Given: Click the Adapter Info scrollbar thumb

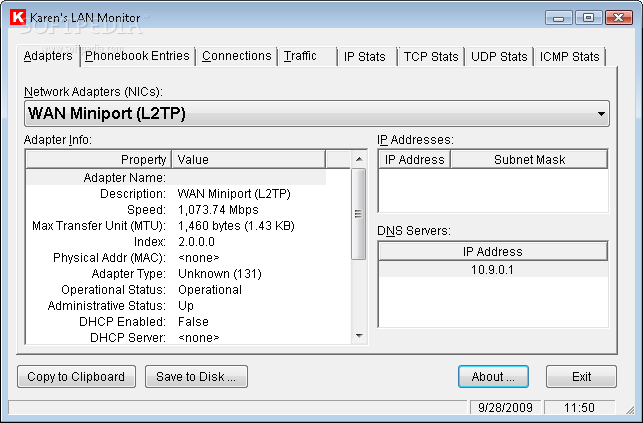Looking at the screenshot, I should (359, 214).
